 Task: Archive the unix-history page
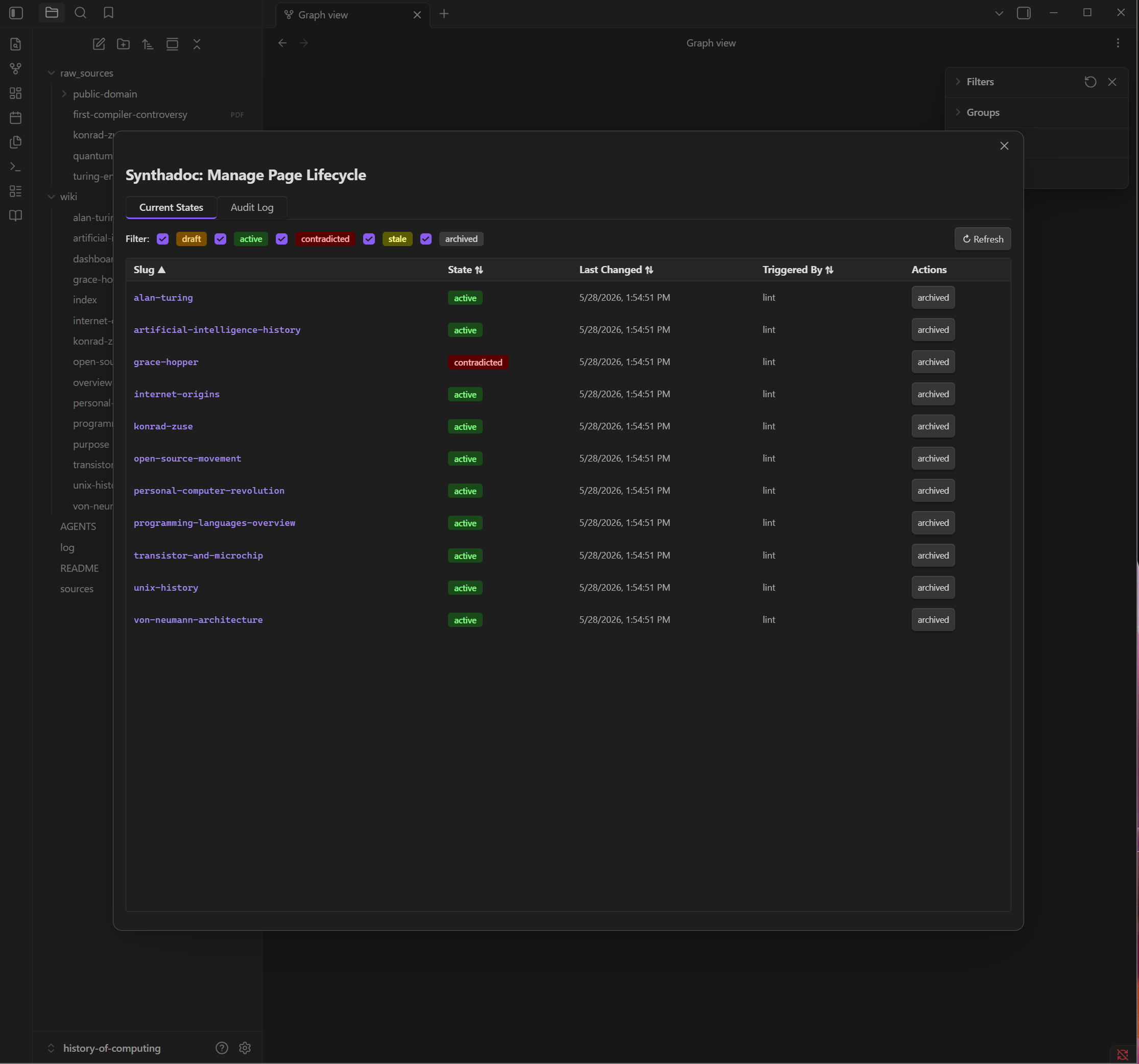click(x=933, y=588)
